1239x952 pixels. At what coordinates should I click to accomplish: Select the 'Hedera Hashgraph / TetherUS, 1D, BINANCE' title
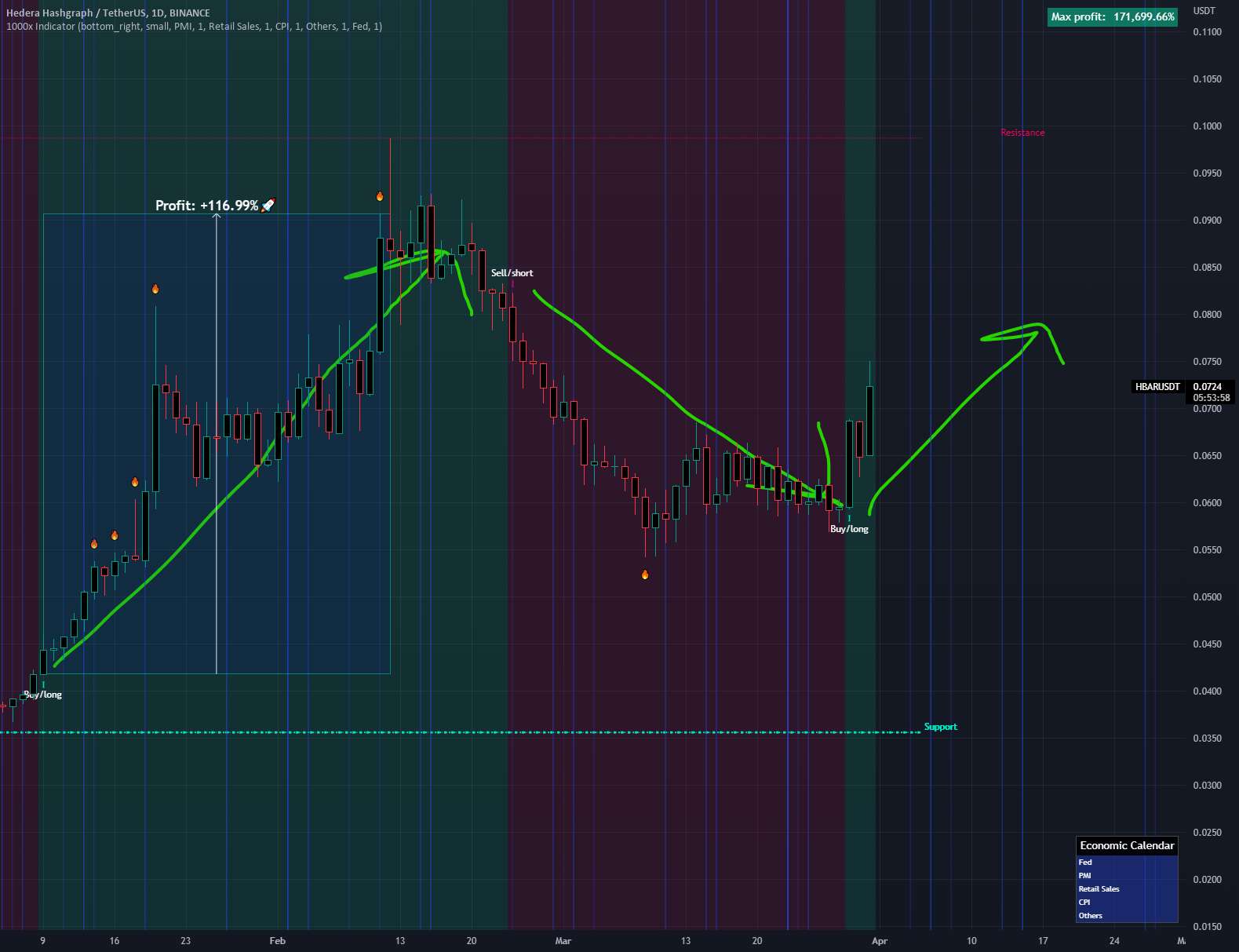(108, 13)
